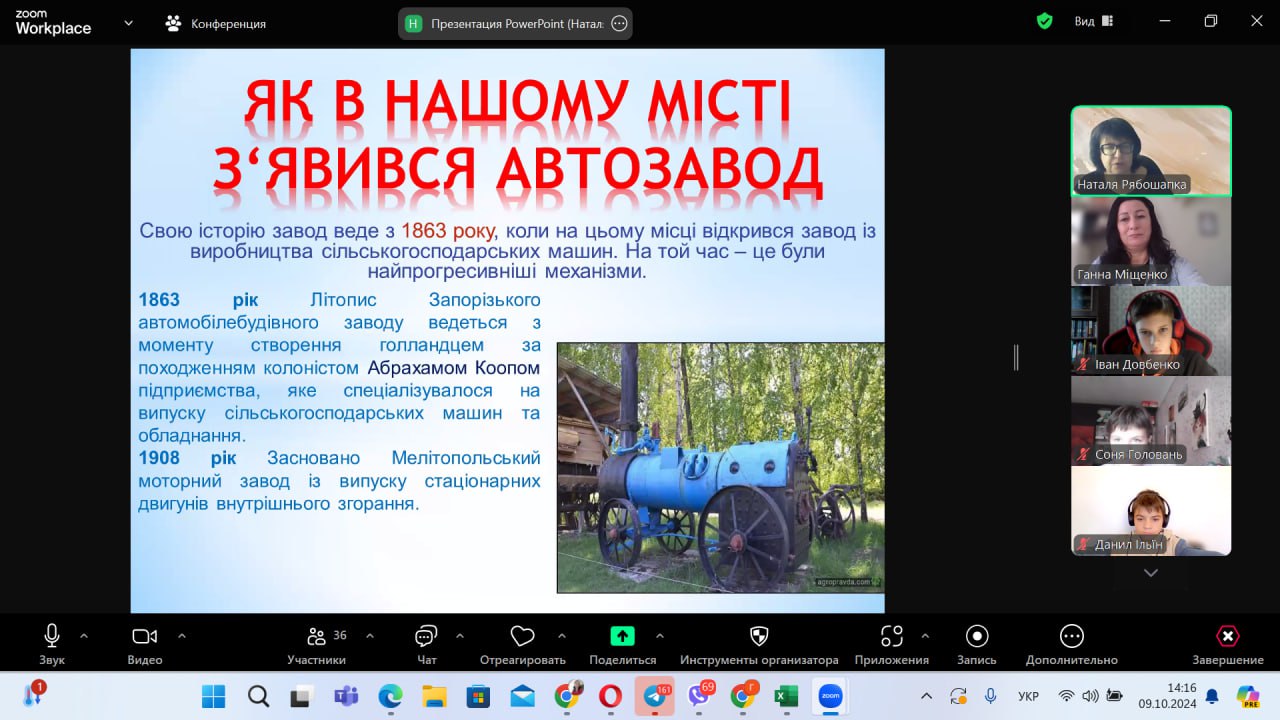
Task: Open the Конференция meeting tab
Action: click(x=216, y=23)
